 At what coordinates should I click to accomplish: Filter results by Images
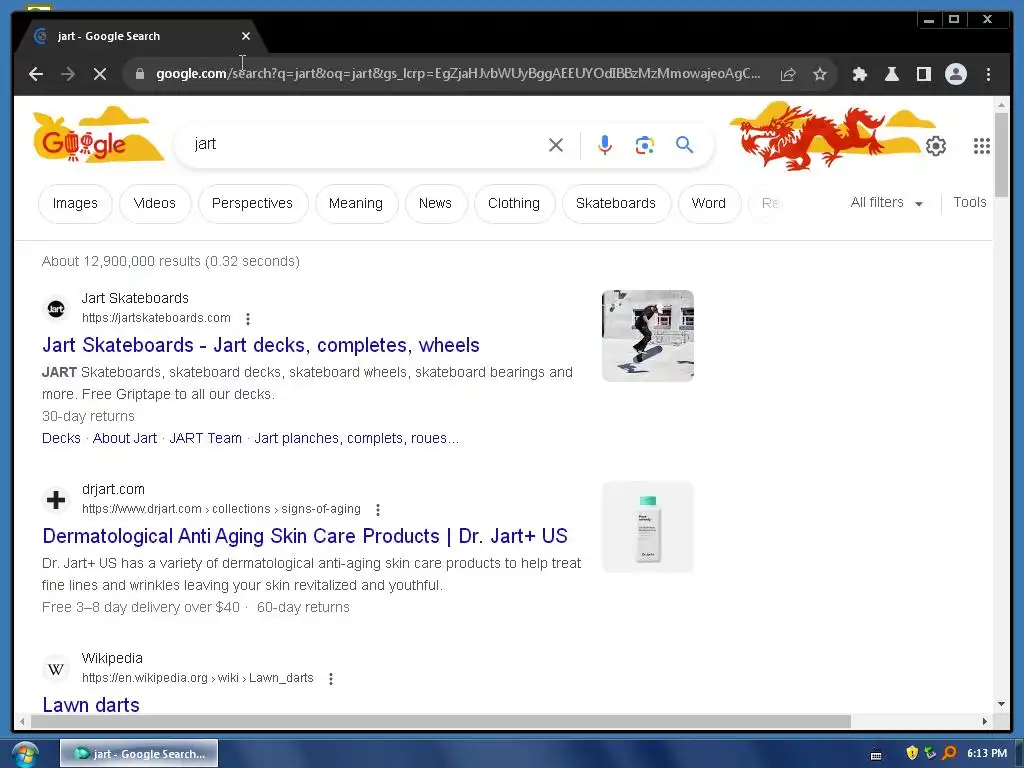click(75, 204)
